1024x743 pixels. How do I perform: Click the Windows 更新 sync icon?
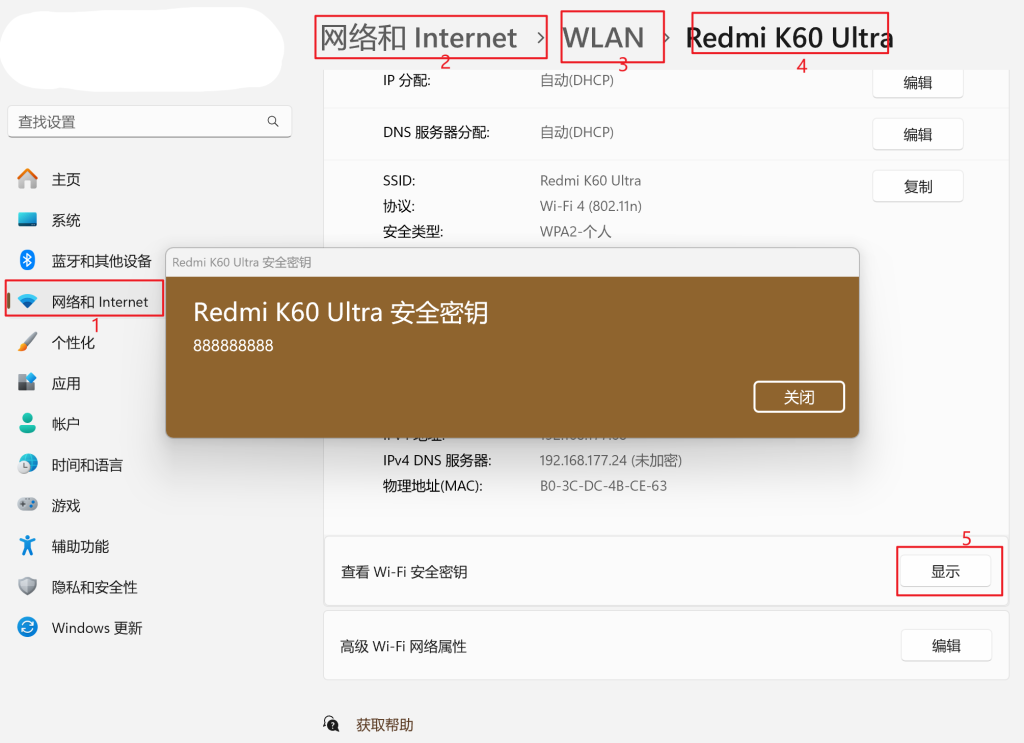pos(27,628)
